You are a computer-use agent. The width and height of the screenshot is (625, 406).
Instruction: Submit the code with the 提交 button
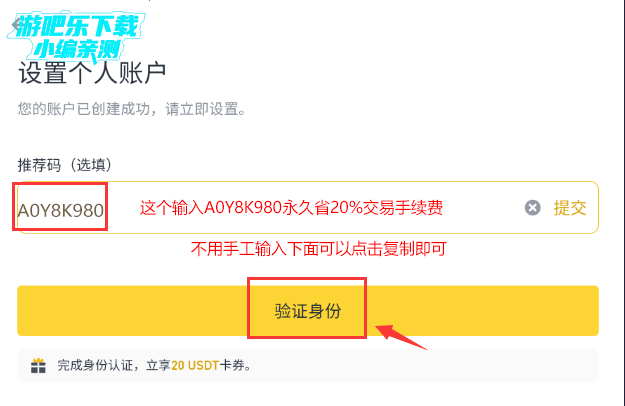coord(570,208)
